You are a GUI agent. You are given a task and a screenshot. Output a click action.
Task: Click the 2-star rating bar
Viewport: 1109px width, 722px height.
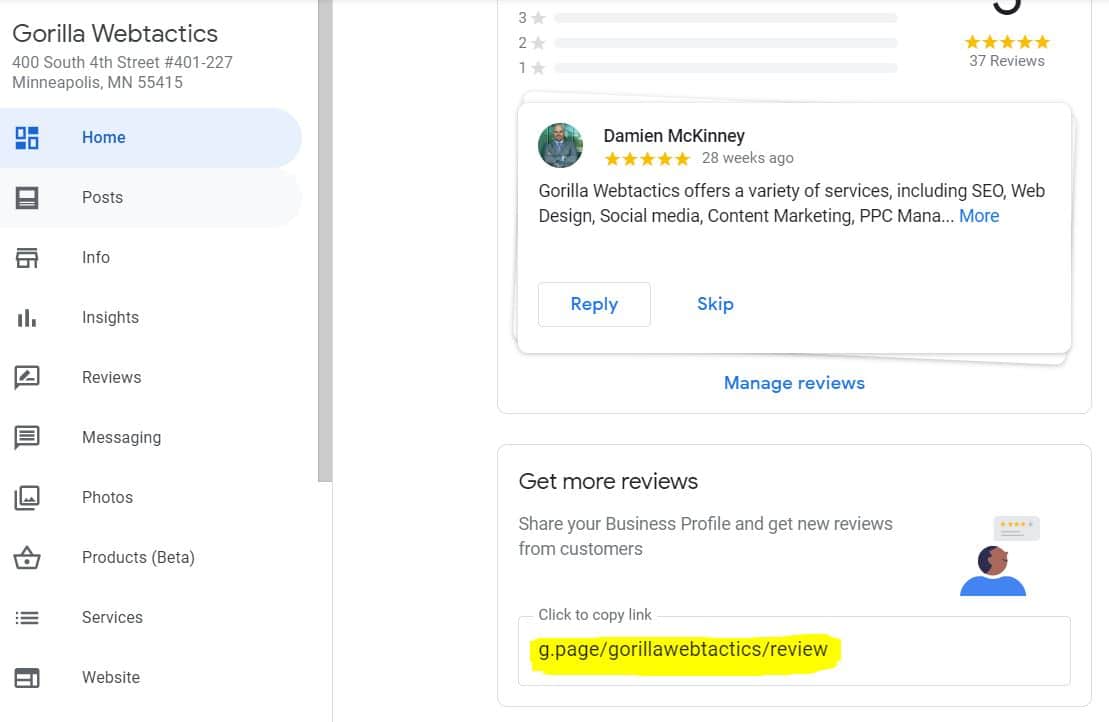coord(726,43)
